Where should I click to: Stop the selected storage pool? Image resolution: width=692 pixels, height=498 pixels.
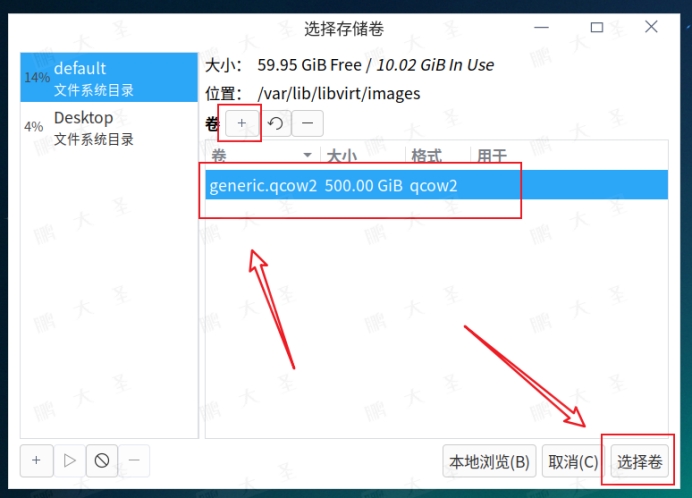coord(102,460)
